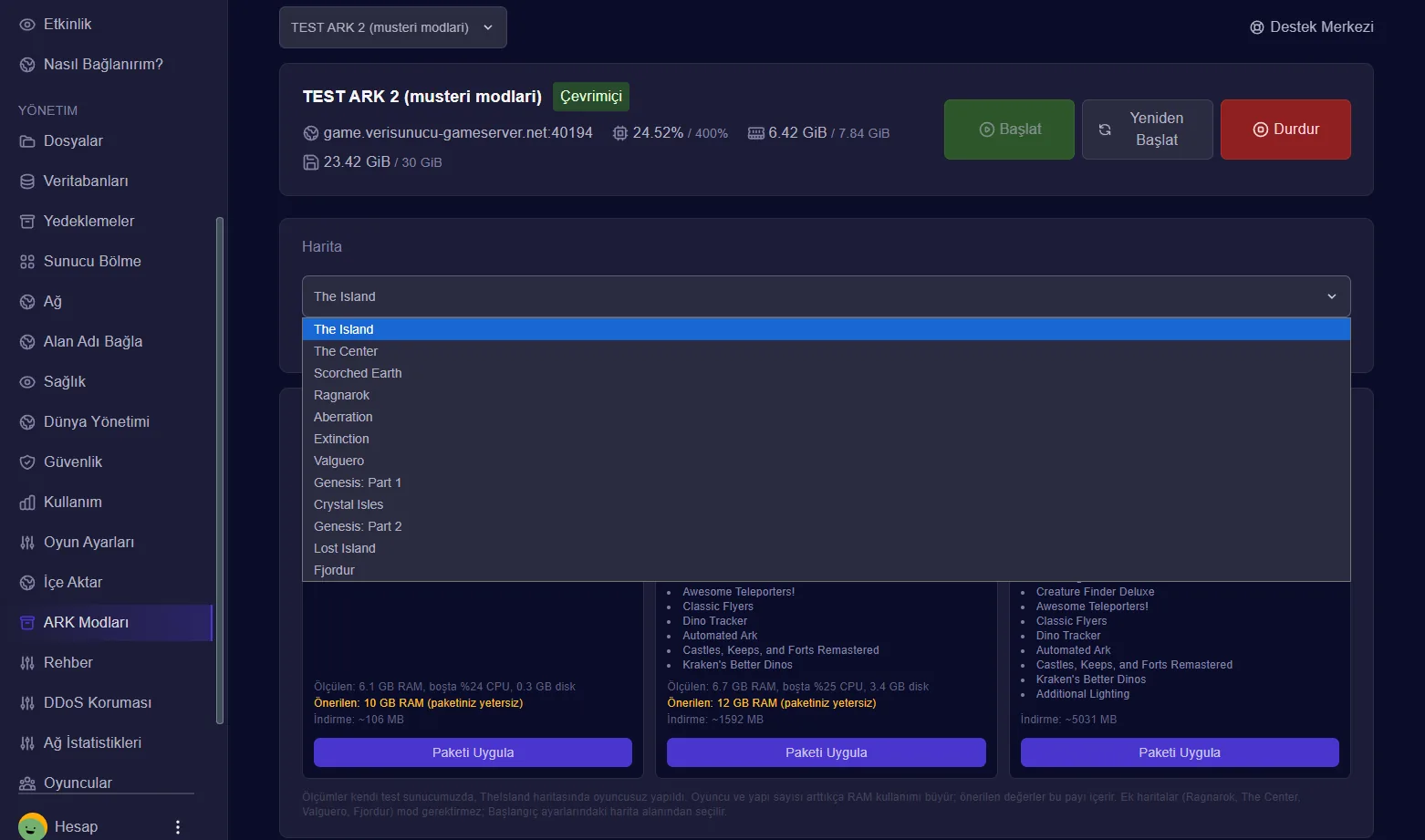Open the Hesap three-dot menu
This screenshot has width=1425, height=840.
[x=178, y=827]
